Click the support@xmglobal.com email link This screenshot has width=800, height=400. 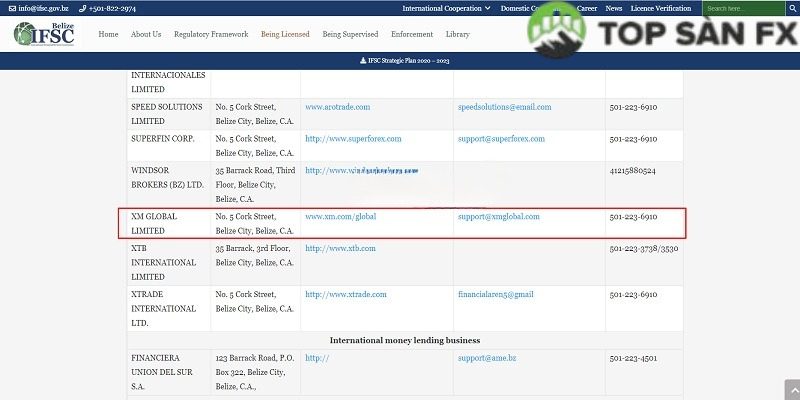pyautogui.click(x=499, y=216)
